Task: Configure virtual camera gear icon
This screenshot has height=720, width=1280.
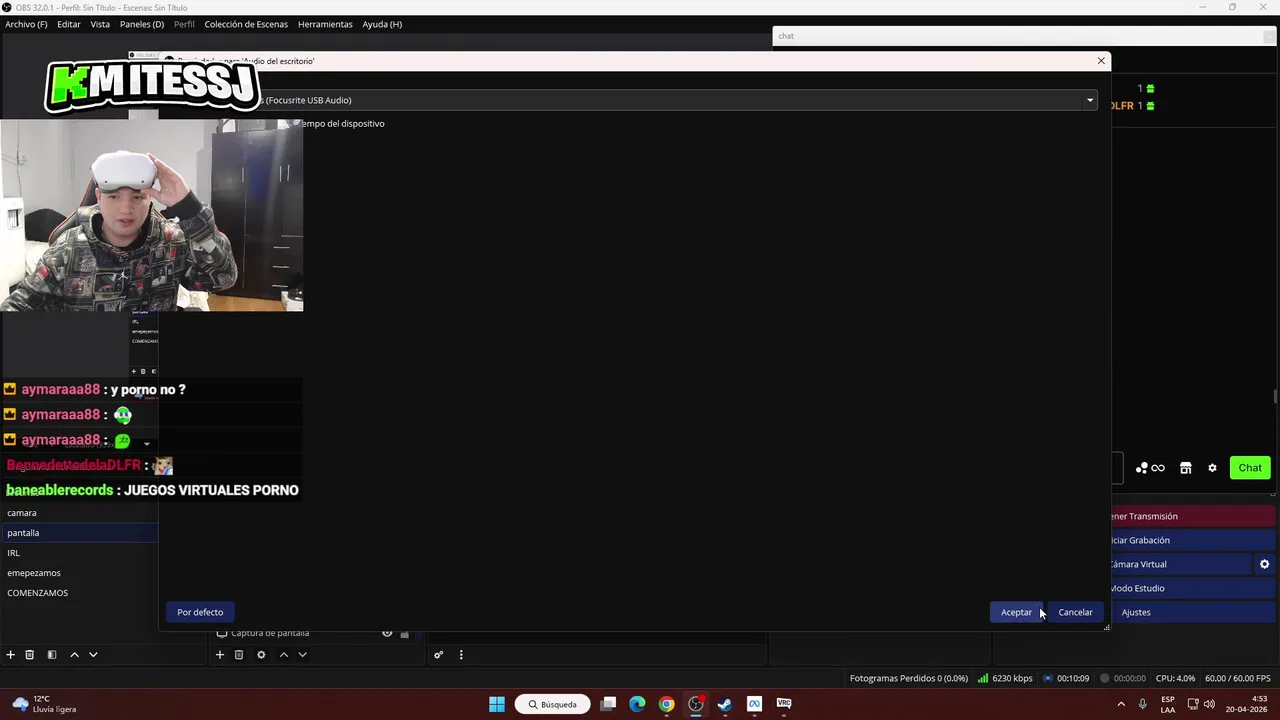Action: [x=1264, y=564]
